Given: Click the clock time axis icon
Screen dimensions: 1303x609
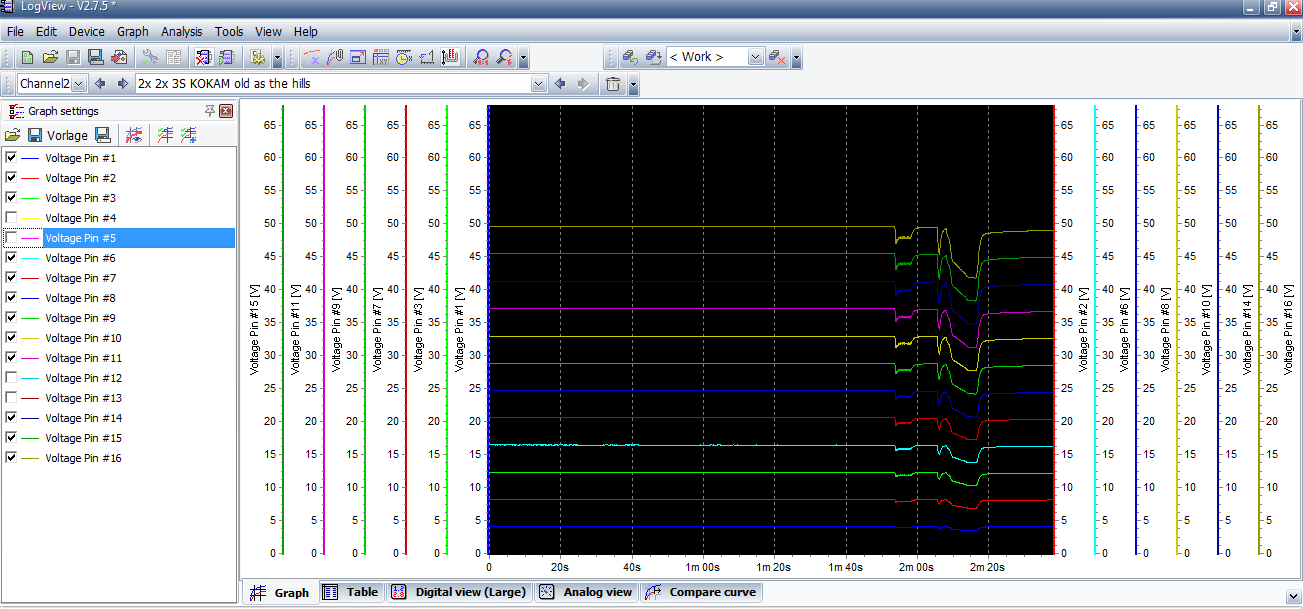Looking at the screenshot, I should pyautogui.click(x=403, y=57).
